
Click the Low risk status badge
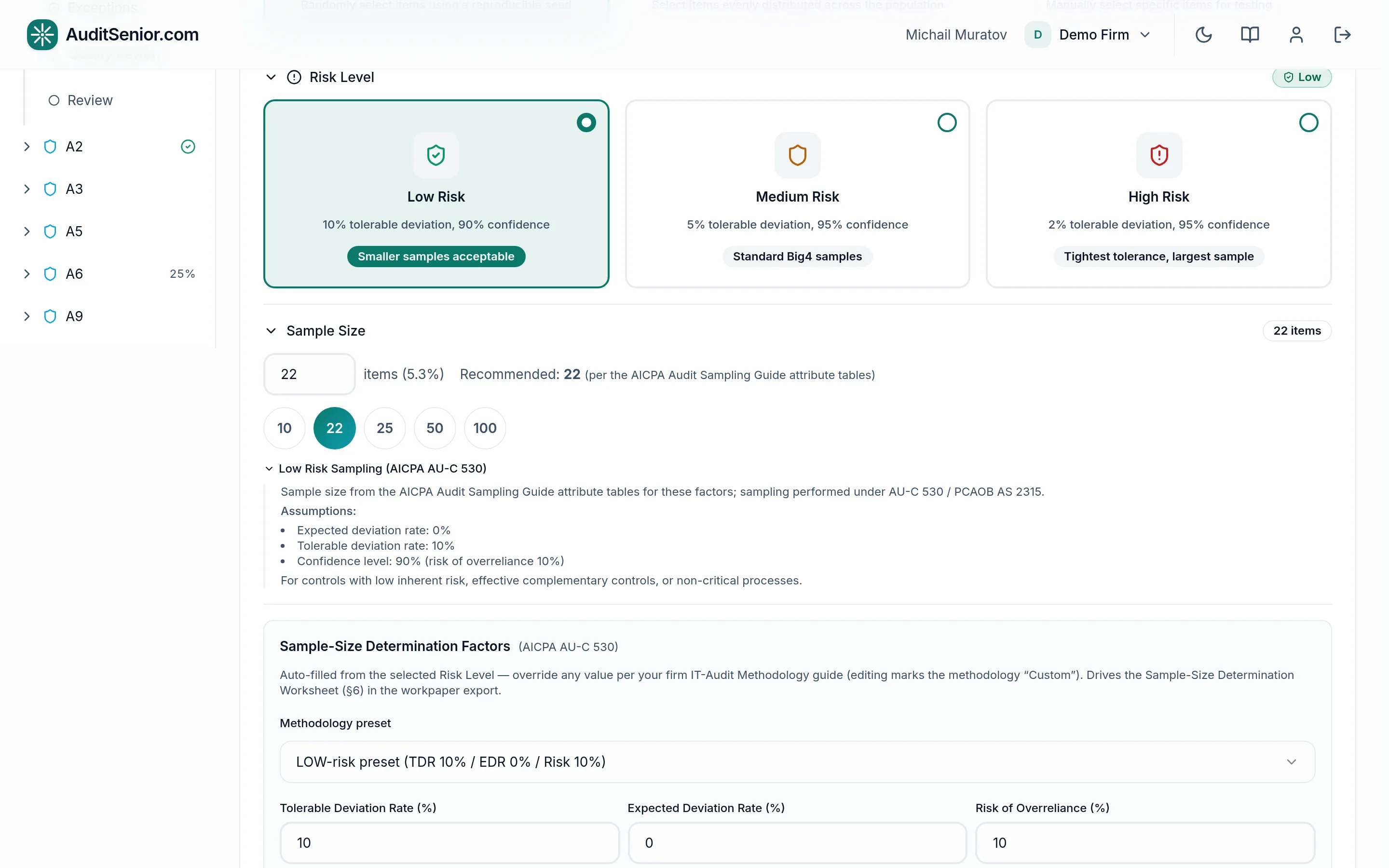(1301, 77)
